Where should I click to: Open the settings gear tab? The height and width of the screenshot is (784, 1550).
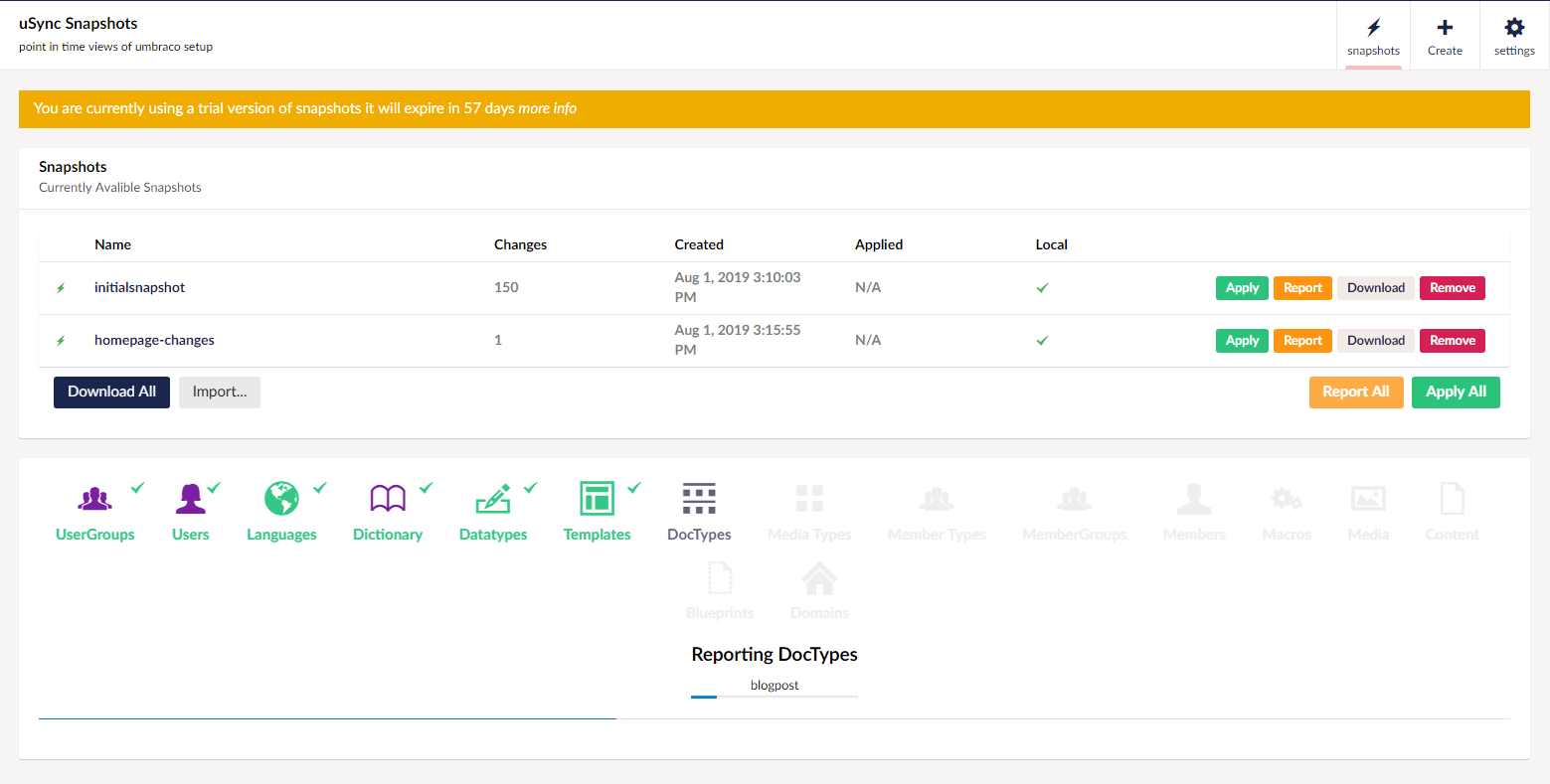coord(1514,36)
